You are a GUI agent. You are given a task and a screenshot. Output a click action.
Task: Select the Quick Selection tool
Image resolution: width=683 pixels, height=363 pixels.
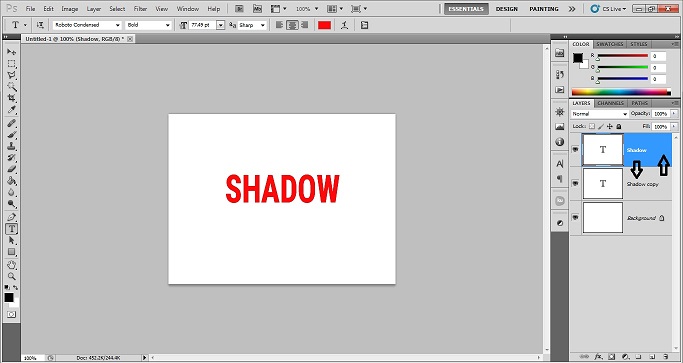(11, 87)
